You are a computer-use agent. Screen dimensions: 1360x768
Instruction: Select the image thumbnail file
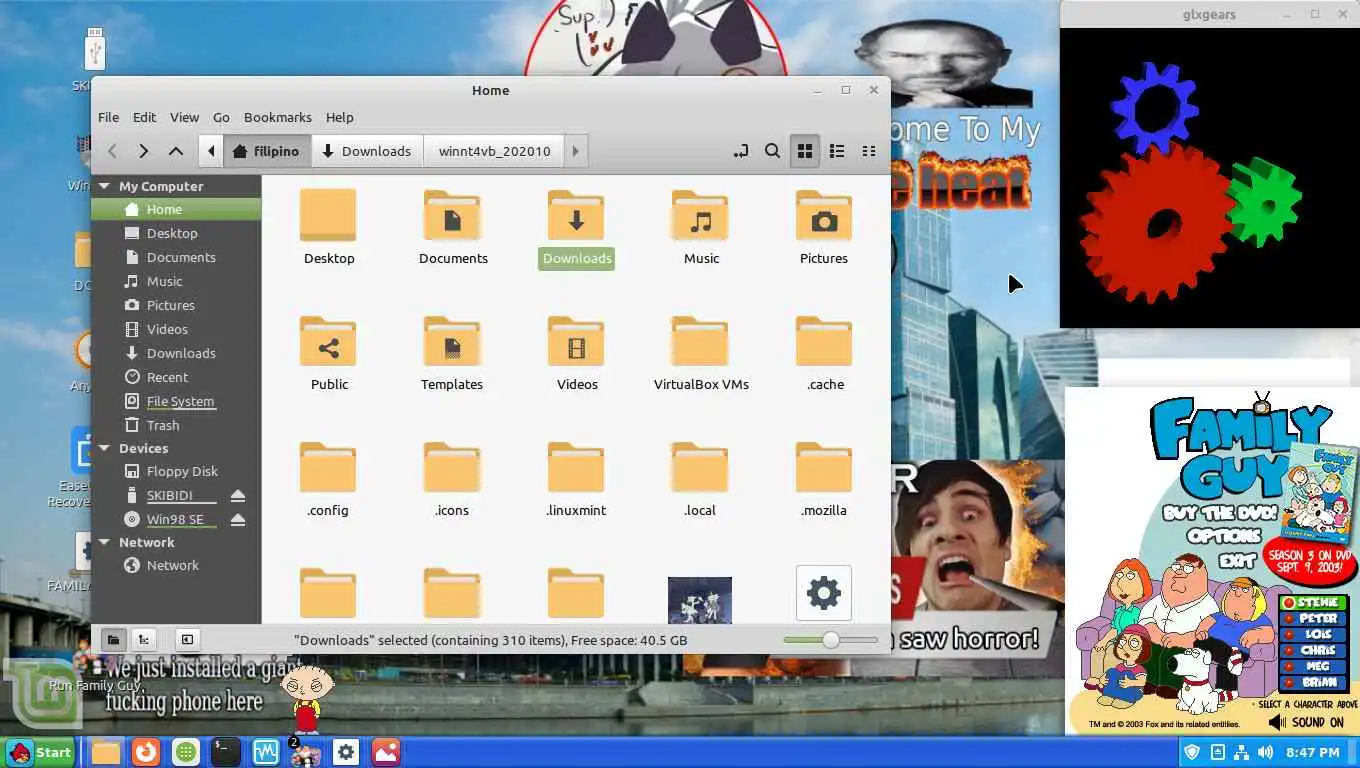click(x=700, y=600)
